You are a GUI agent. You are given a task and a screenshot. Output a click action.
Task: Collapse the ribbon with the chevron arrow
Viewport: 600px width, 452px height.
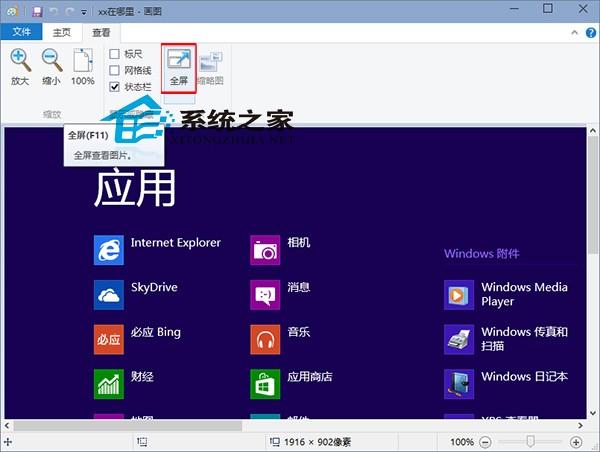click(573, 31)
